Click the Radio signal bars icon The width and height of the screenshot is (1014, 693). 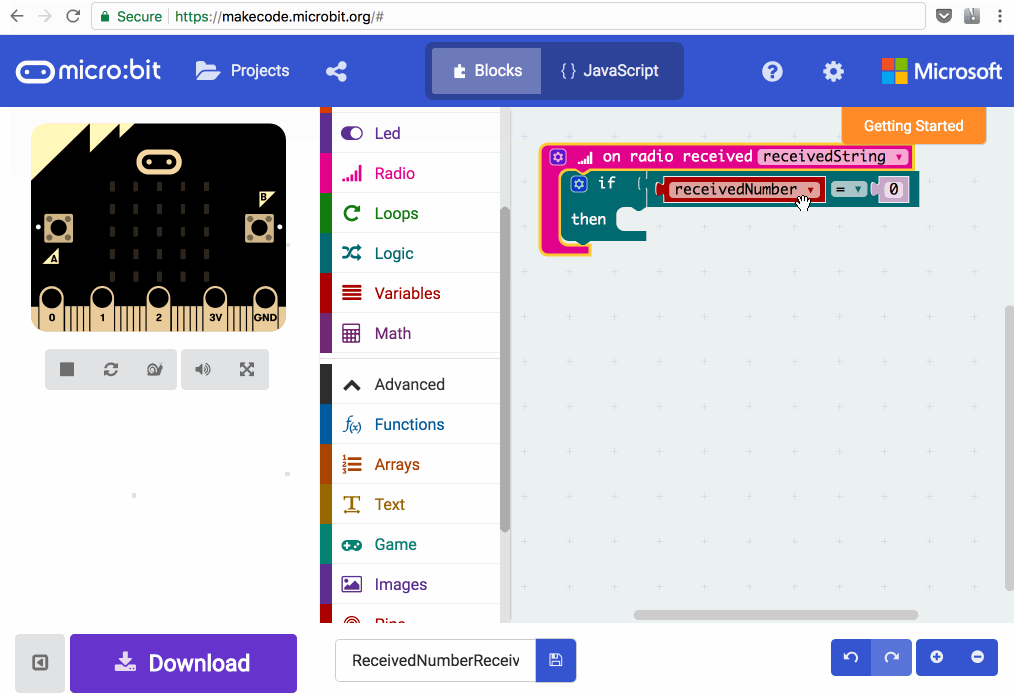coord(352,173)
